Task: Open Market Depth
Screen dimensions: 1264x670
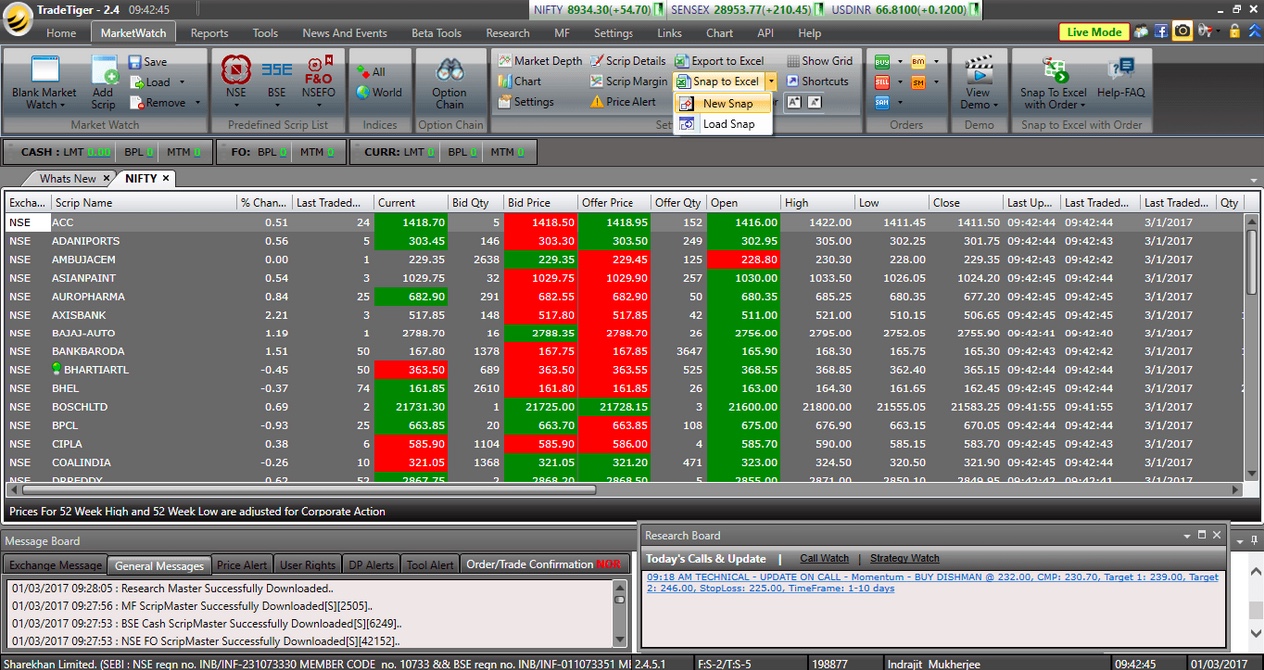Action: point(540,61)
